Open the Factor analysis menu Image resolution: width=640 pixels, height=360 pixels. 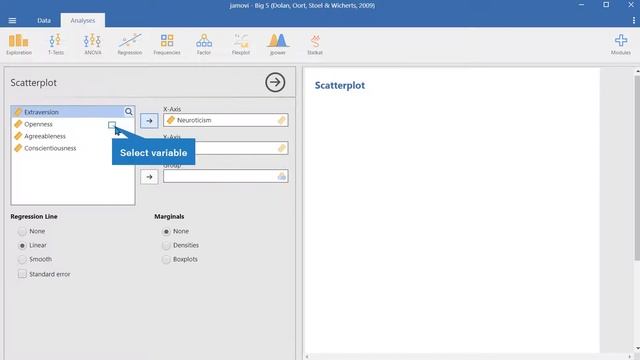(204, 44)
